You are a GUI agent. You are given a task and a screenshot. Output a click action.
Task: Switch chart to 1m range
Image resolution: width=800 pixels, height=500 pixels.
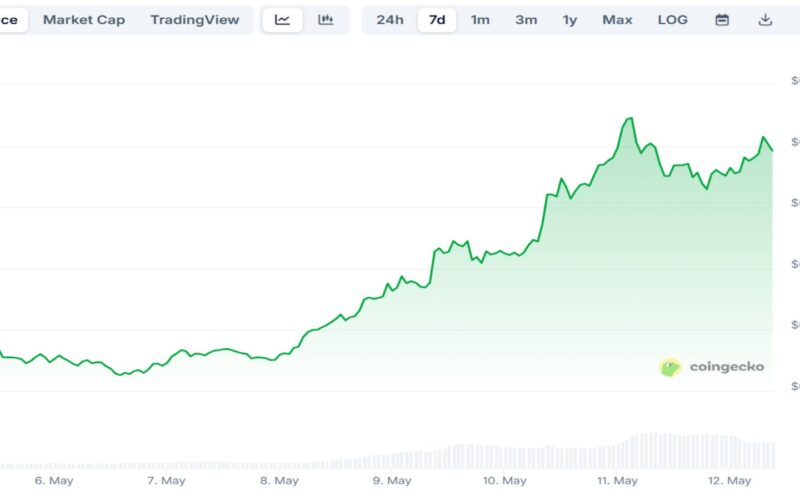pos(480,20)
